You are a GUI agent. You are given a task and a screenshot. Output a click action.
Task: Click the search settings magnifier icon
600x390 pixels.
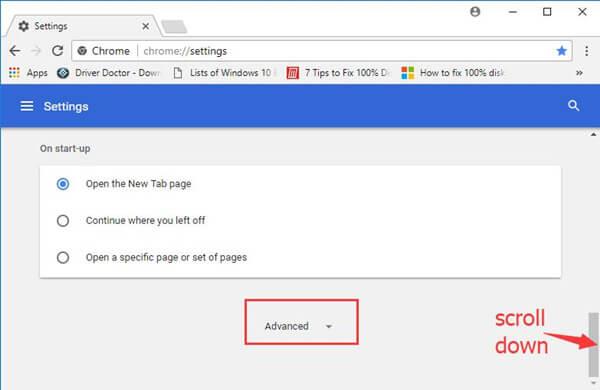pyautogui.click(x=573, y=106)
